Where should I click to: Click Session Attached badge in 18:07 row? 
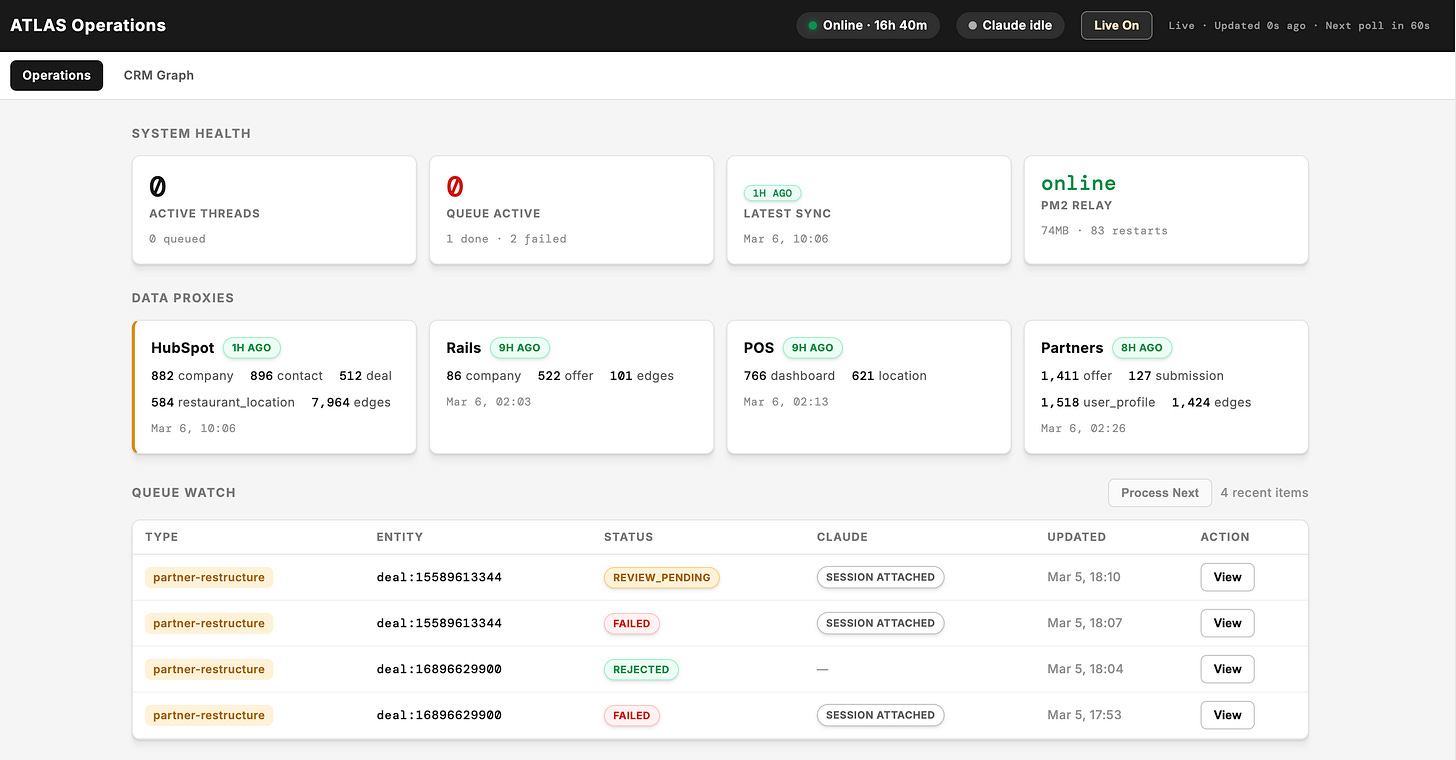880,623
